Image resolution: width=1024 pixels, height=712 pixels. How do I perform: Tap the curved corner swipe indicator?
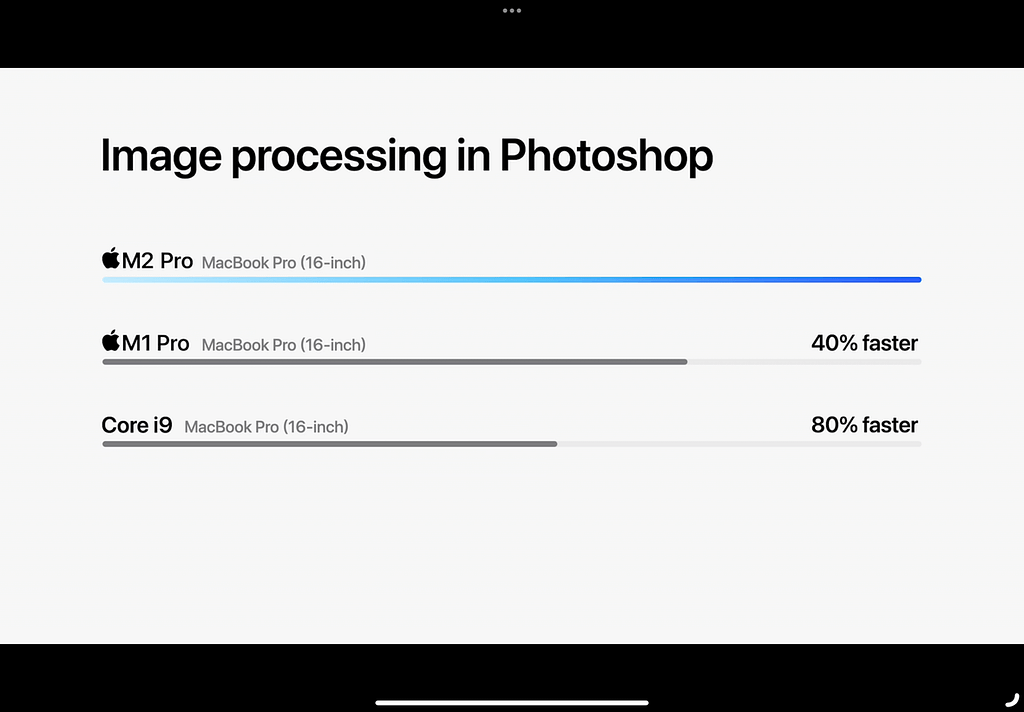[1012, 700]
